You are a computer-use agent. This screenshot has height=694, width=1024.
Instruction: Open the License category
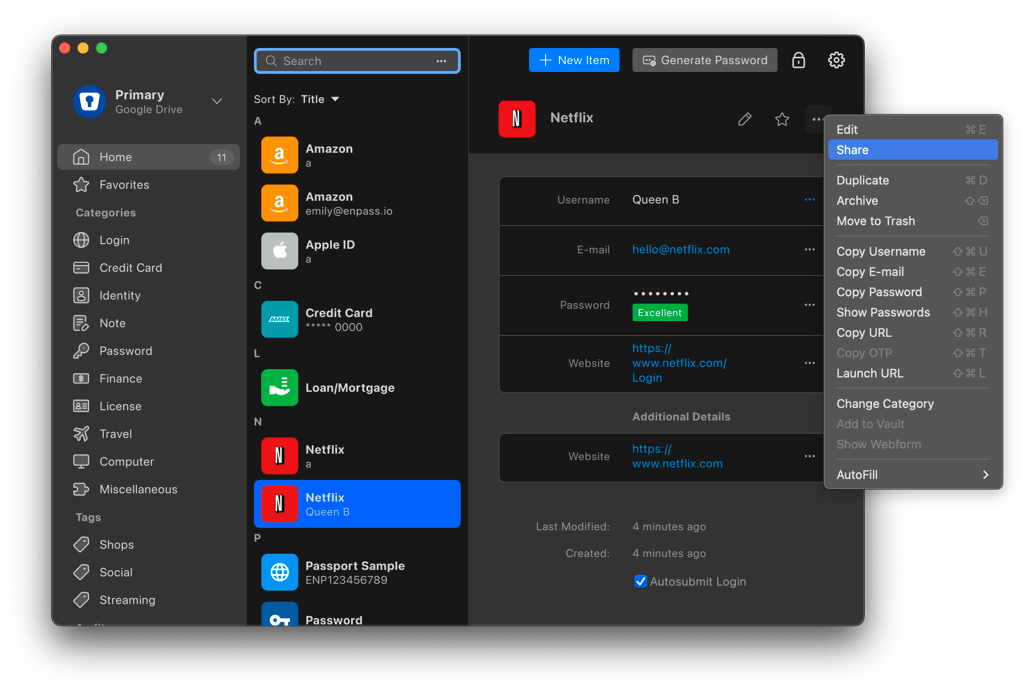(149, 406)
